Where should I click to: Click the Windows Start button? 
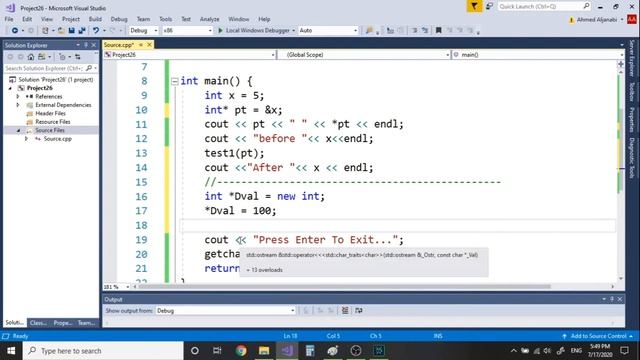point(11,351)
